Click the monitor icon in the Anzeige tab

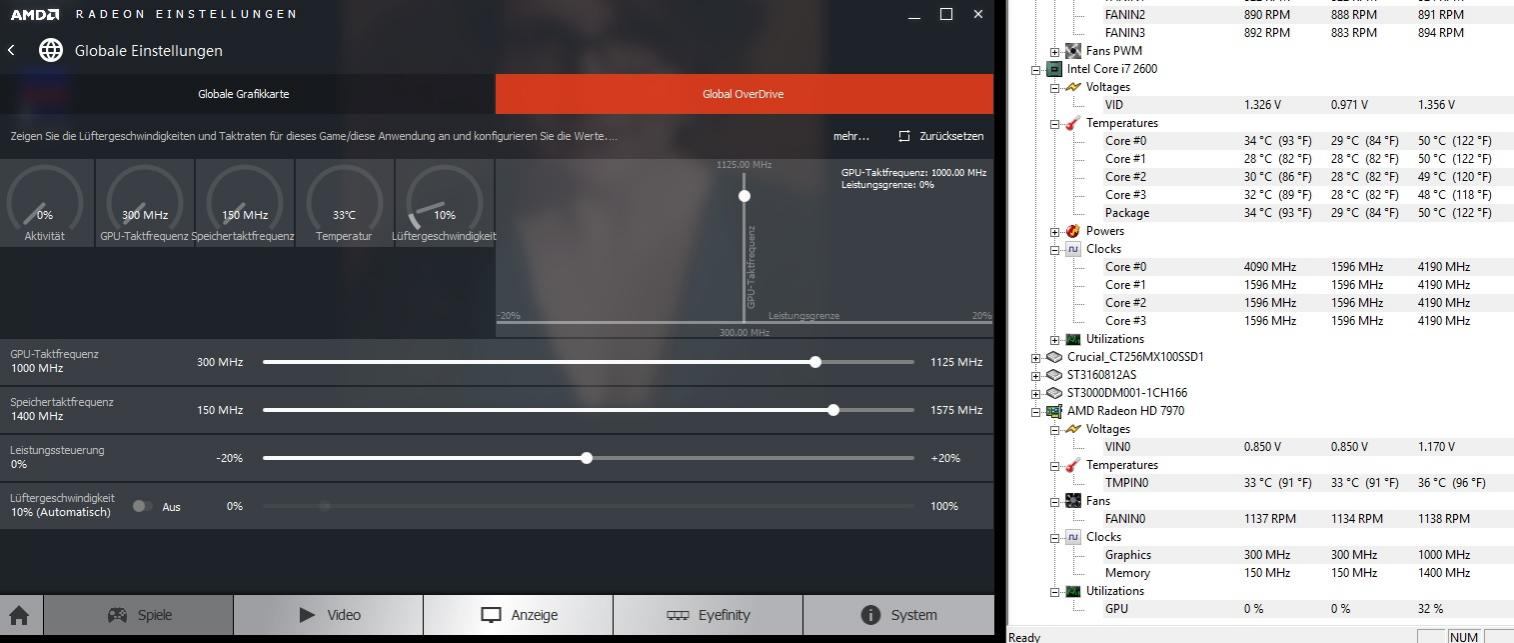(x=491, y=615)
